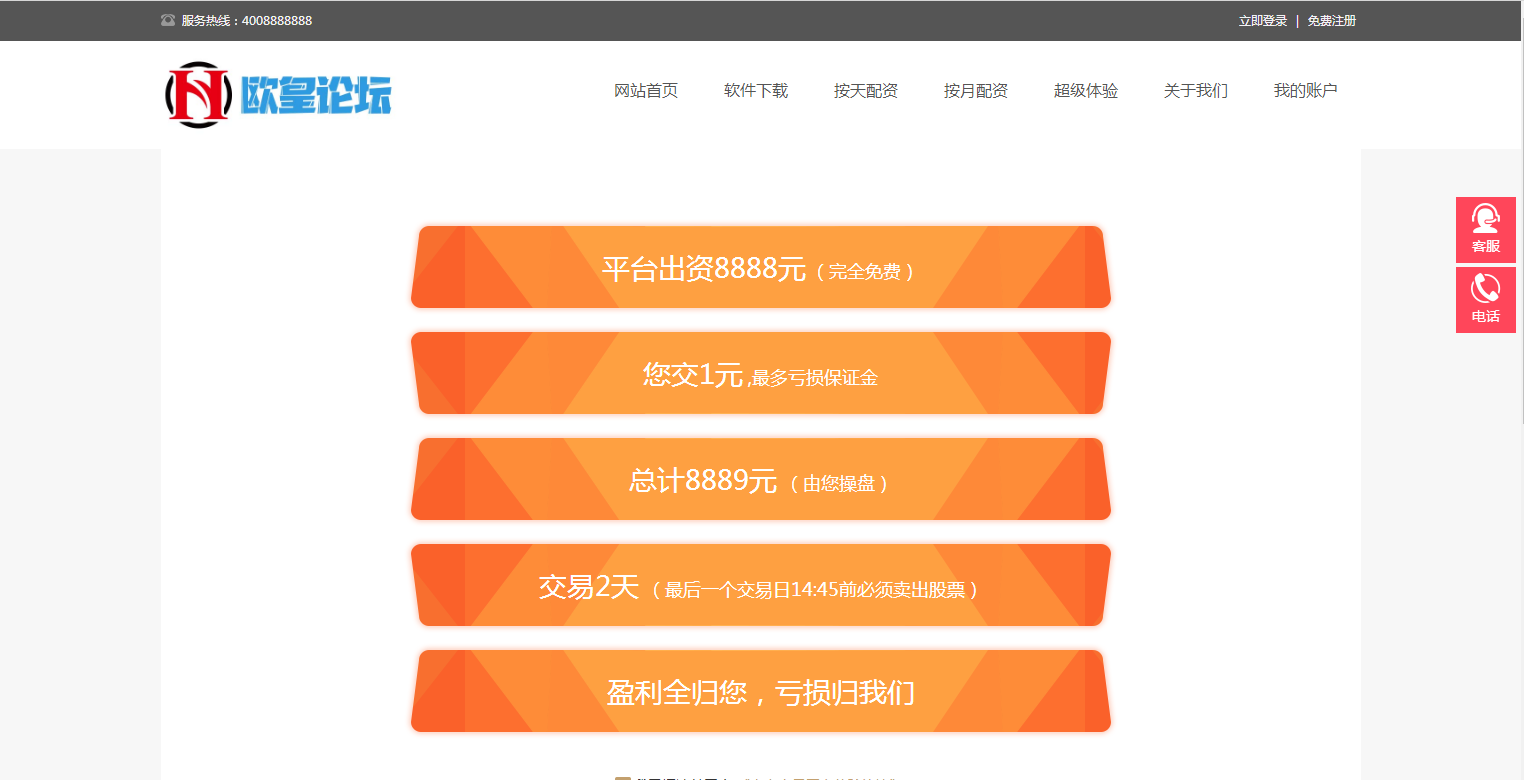Click the 免费注册 free registration link
The width and height of the screenshot is (1524, 780).
click(x=1331, y=19)
